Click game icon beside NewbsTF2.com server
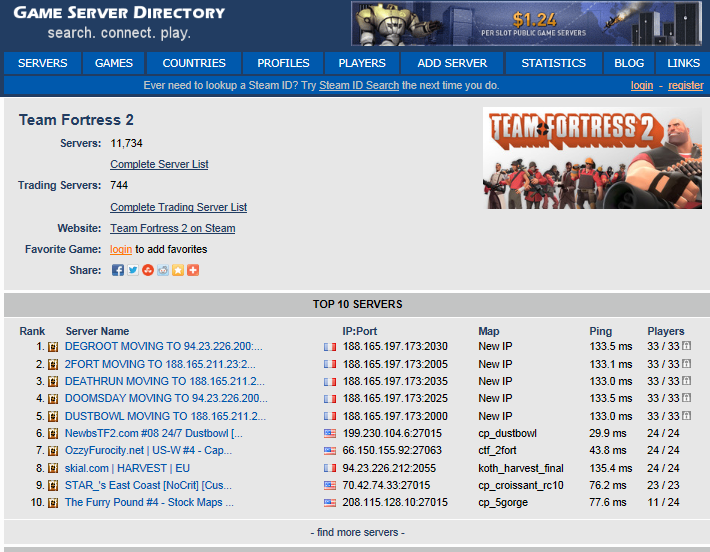 (x=53, y=434)
